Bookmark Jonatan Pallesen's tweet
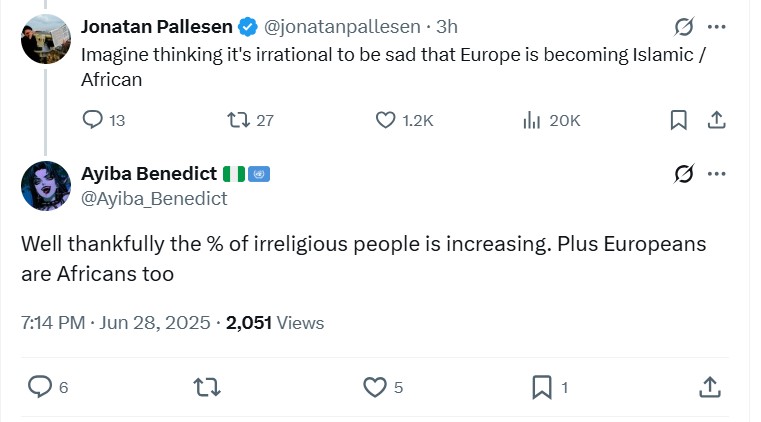This screenshot has height=422, width=761. [678, 120]
